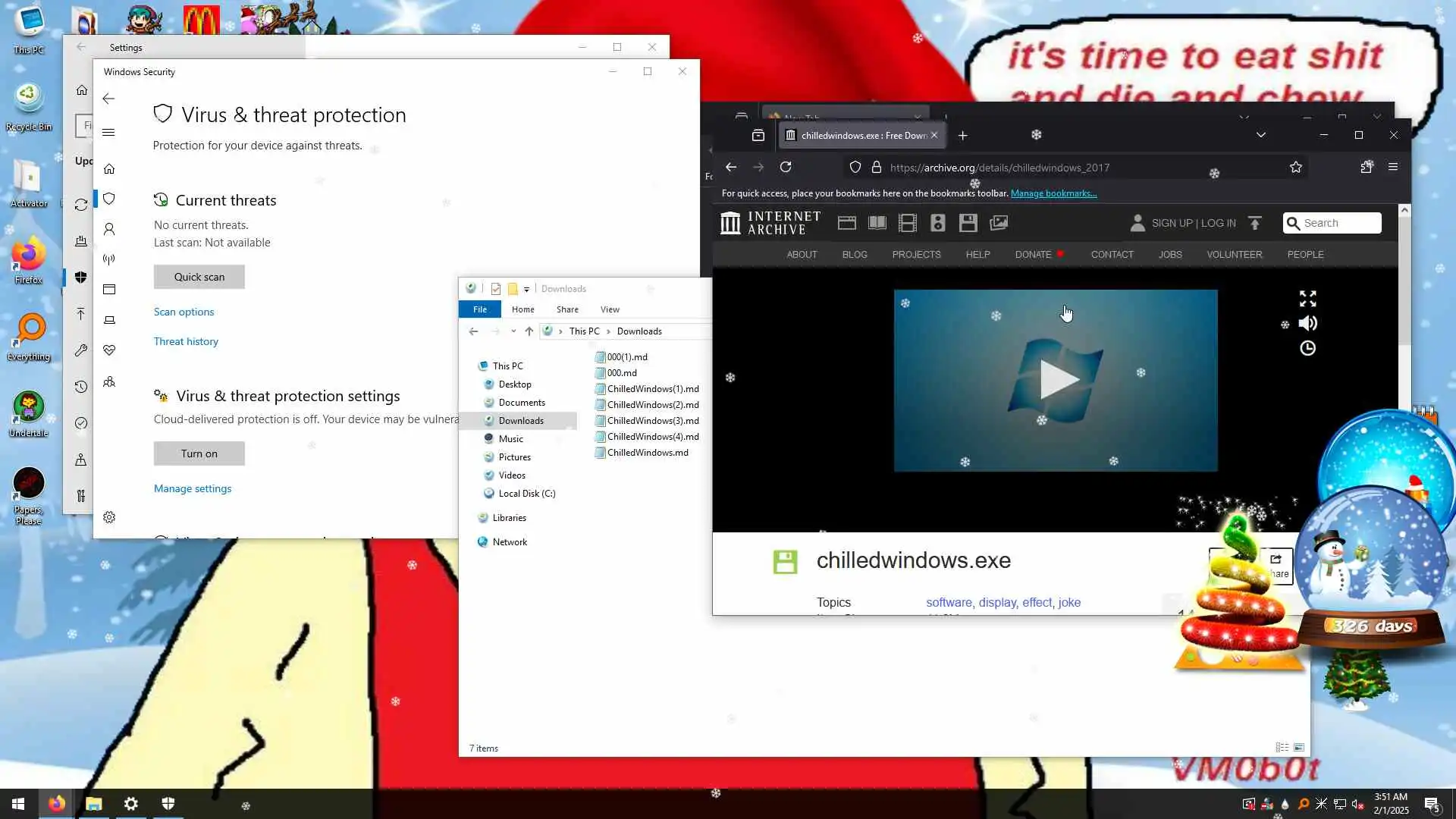Expand Explorer recent locations chevron

coord(513,331)
